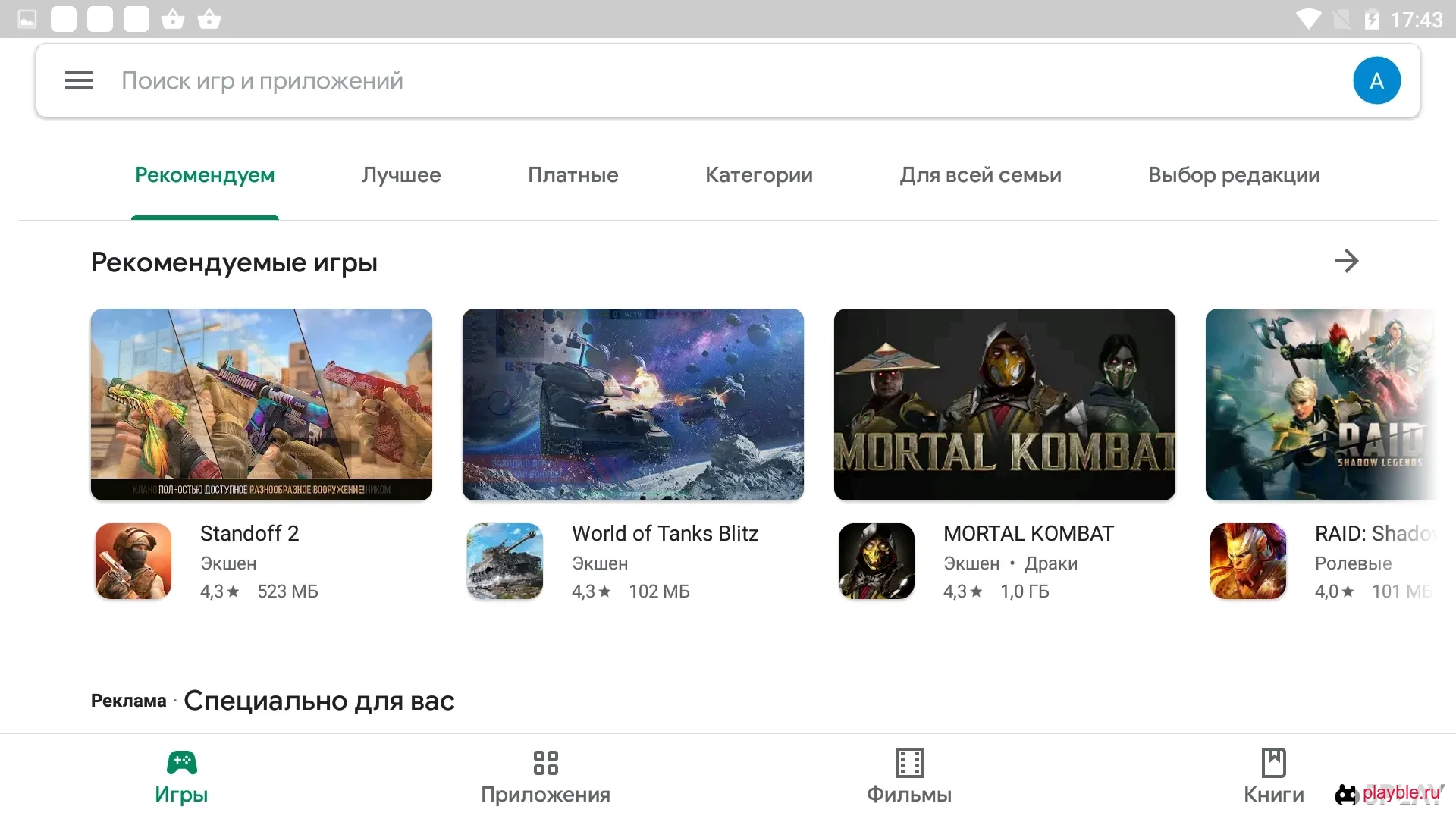Tap the first Play Store bag notification icon
This screenshot has width=1456, height=819.
click(173, 19)
